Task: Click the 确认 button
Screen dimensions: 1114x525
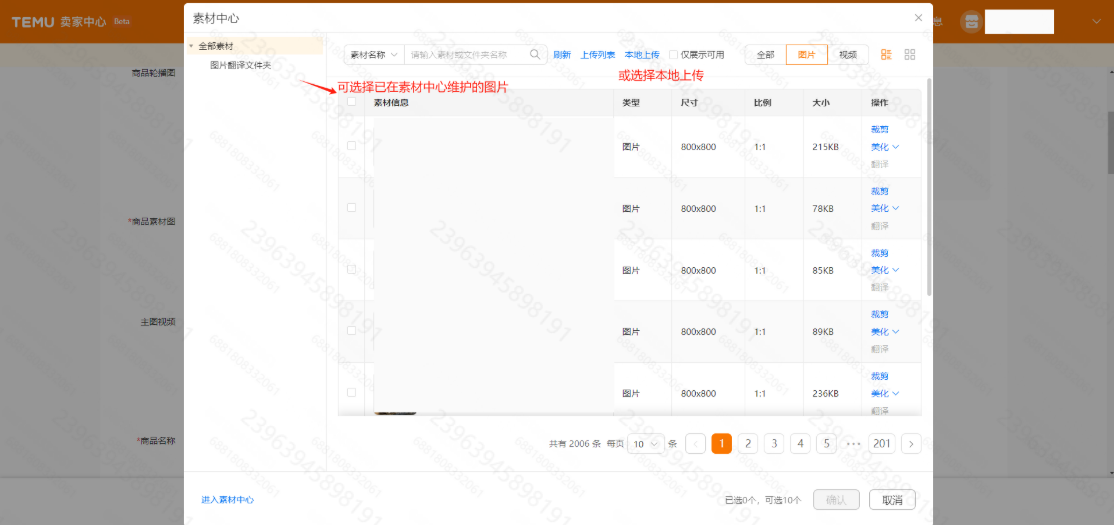Action: (x=836, y=499)
